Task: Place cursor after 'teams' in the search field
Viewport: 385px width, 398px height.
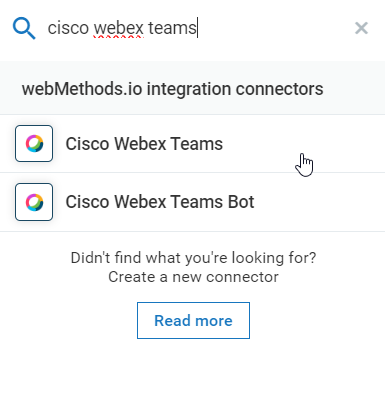Action: tap(198, 28)
